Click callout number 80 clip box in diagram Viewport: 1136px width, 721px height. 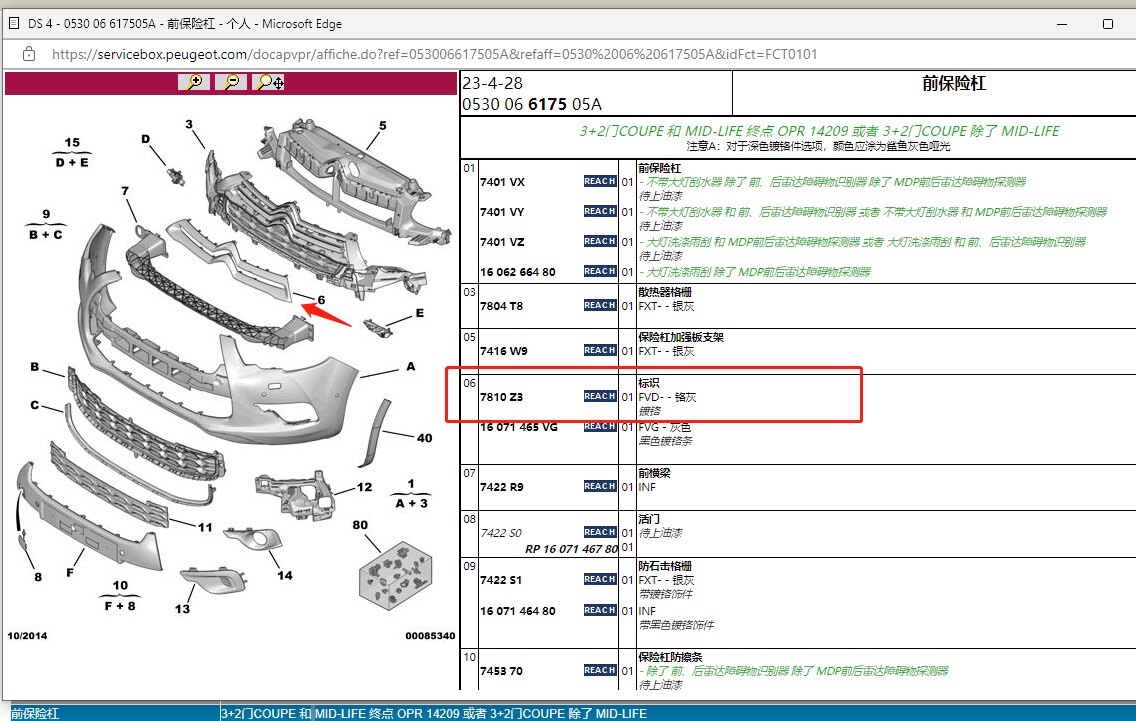[x=360, y=525]
